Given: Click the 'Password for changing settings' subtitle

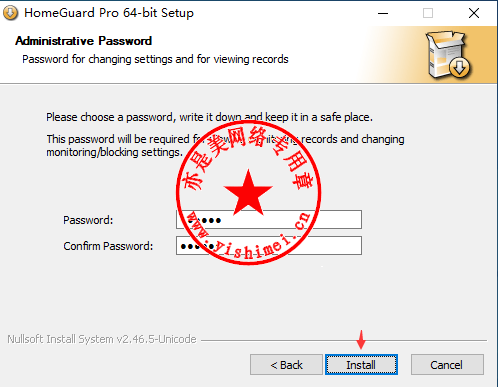Looking at the screenshot, I should (155, 59).
